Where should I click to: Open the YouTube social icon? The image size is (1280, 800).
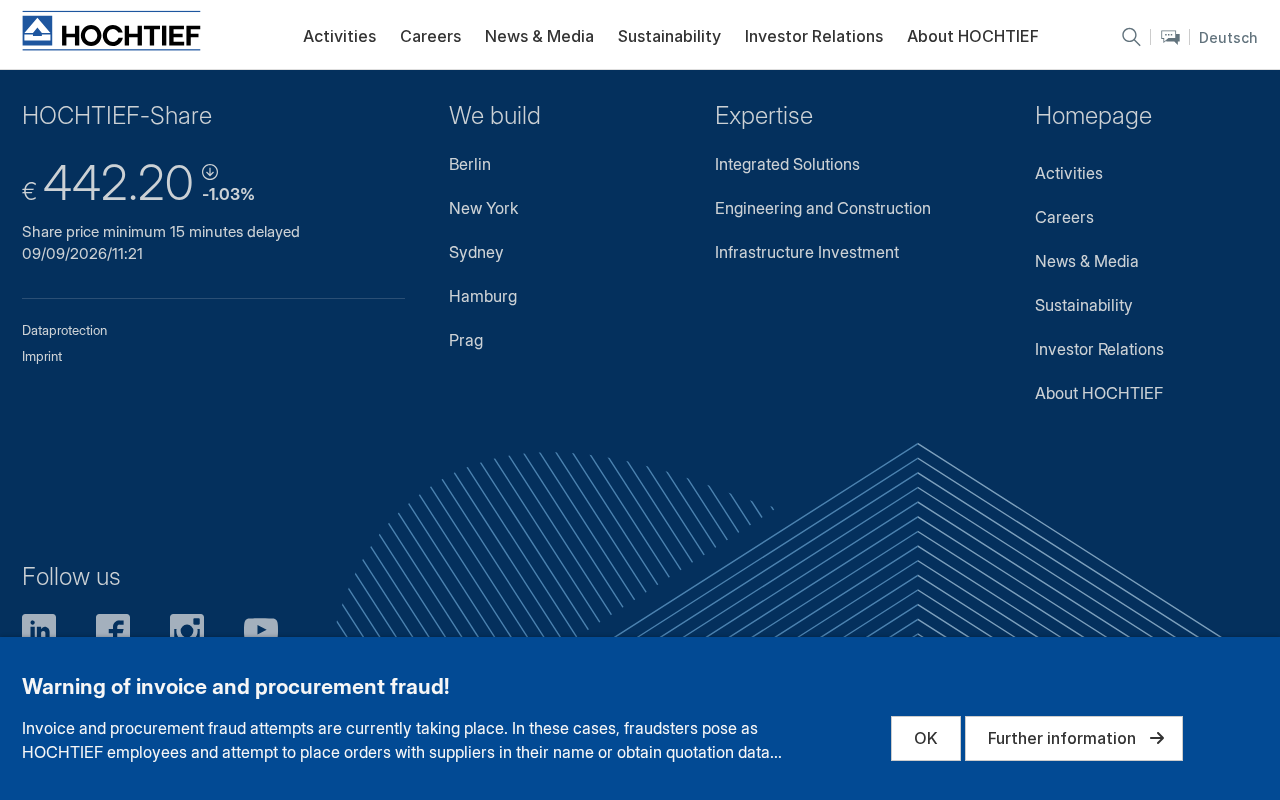(261, 628)
